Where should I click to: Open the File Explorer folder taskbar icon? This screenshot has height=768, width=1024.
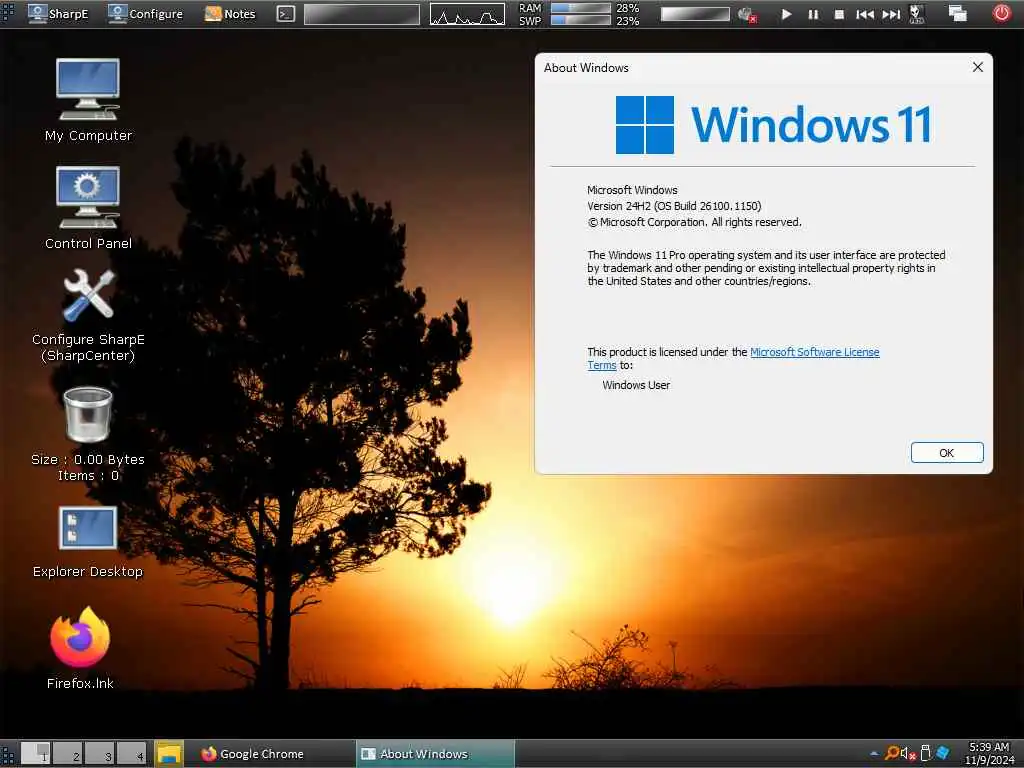[x=169, y=754]
